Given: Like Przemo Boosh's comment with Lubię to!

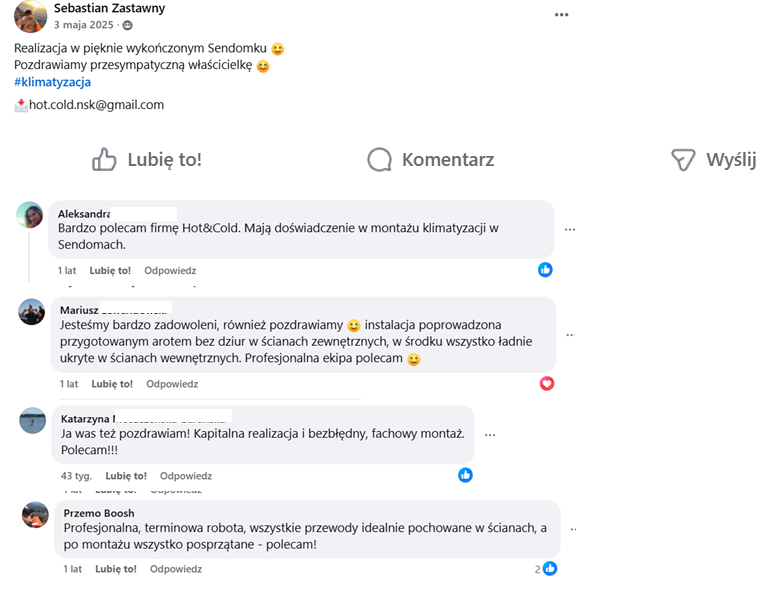Looking at the screenshot, I should [x=116, y=569].
